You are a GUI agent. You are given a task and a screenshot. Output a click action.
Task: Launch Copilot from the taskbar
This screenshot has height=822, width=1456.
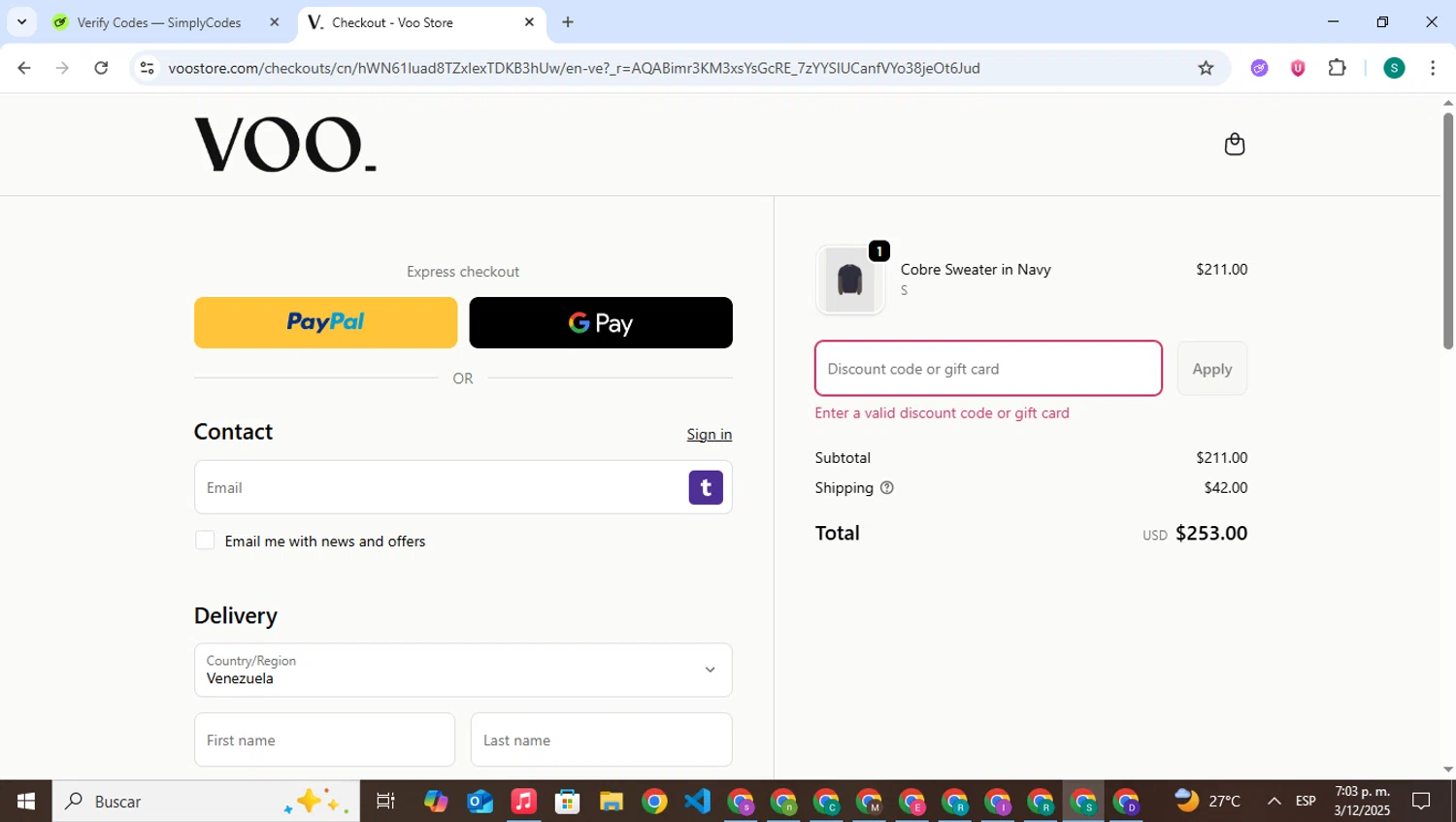(436, 802)
